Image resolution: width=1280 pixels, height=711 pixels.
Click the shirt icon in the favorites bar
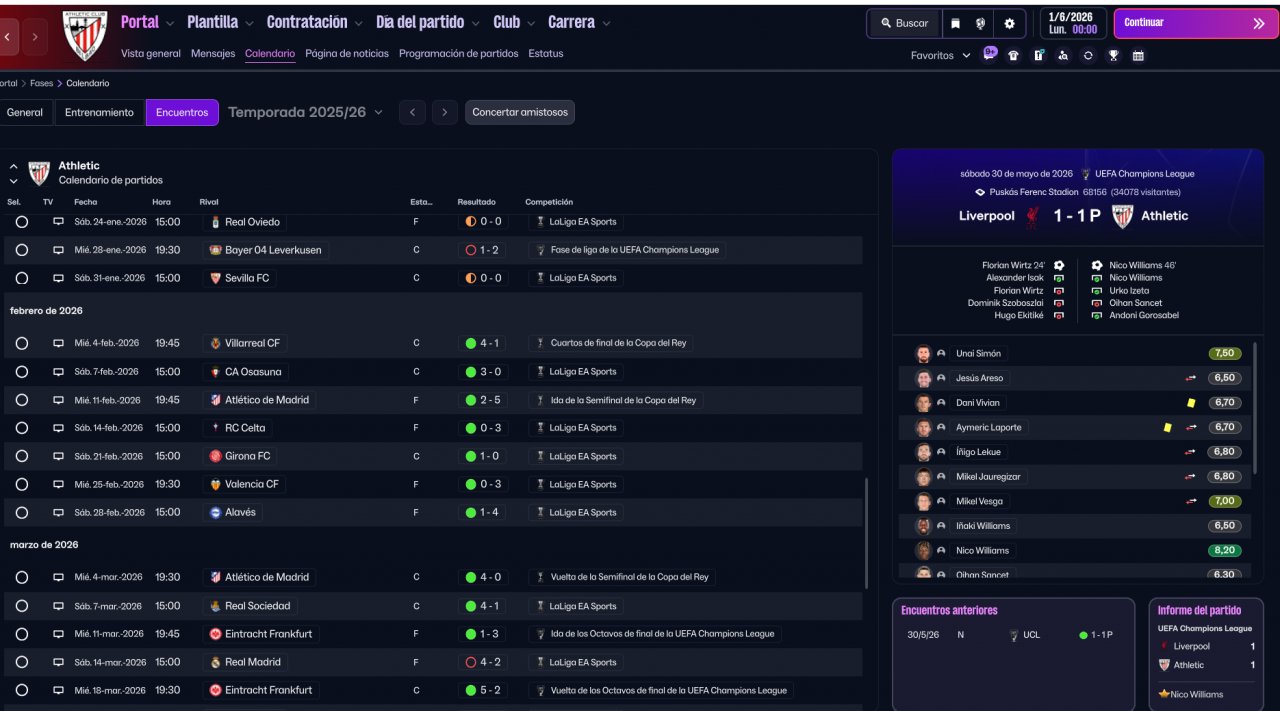(1013, 56)
